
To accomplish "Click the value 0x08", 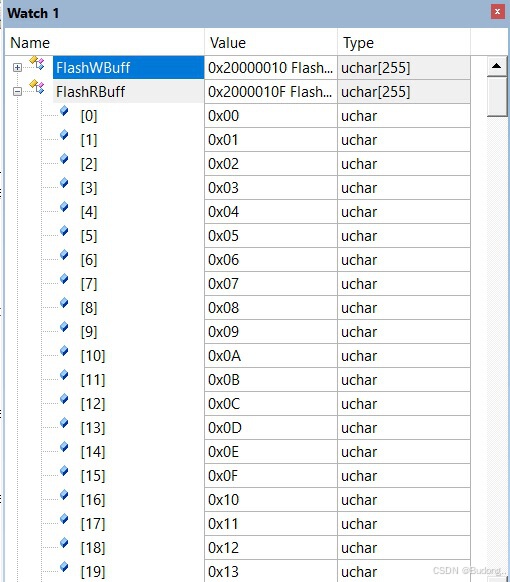I will (223, 308).
